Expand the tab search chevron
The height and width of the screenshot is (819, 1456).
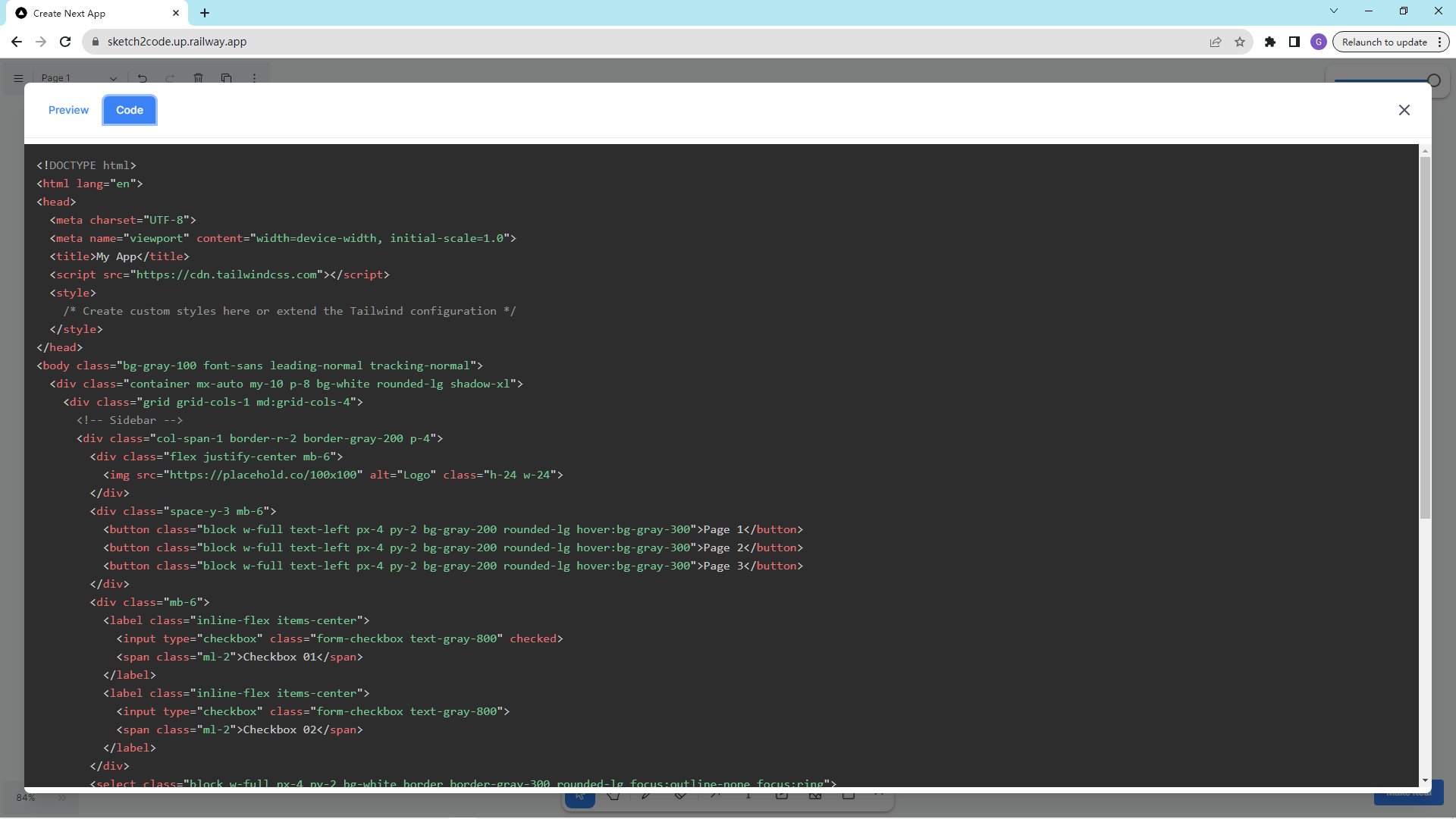tap(1334, 11)
